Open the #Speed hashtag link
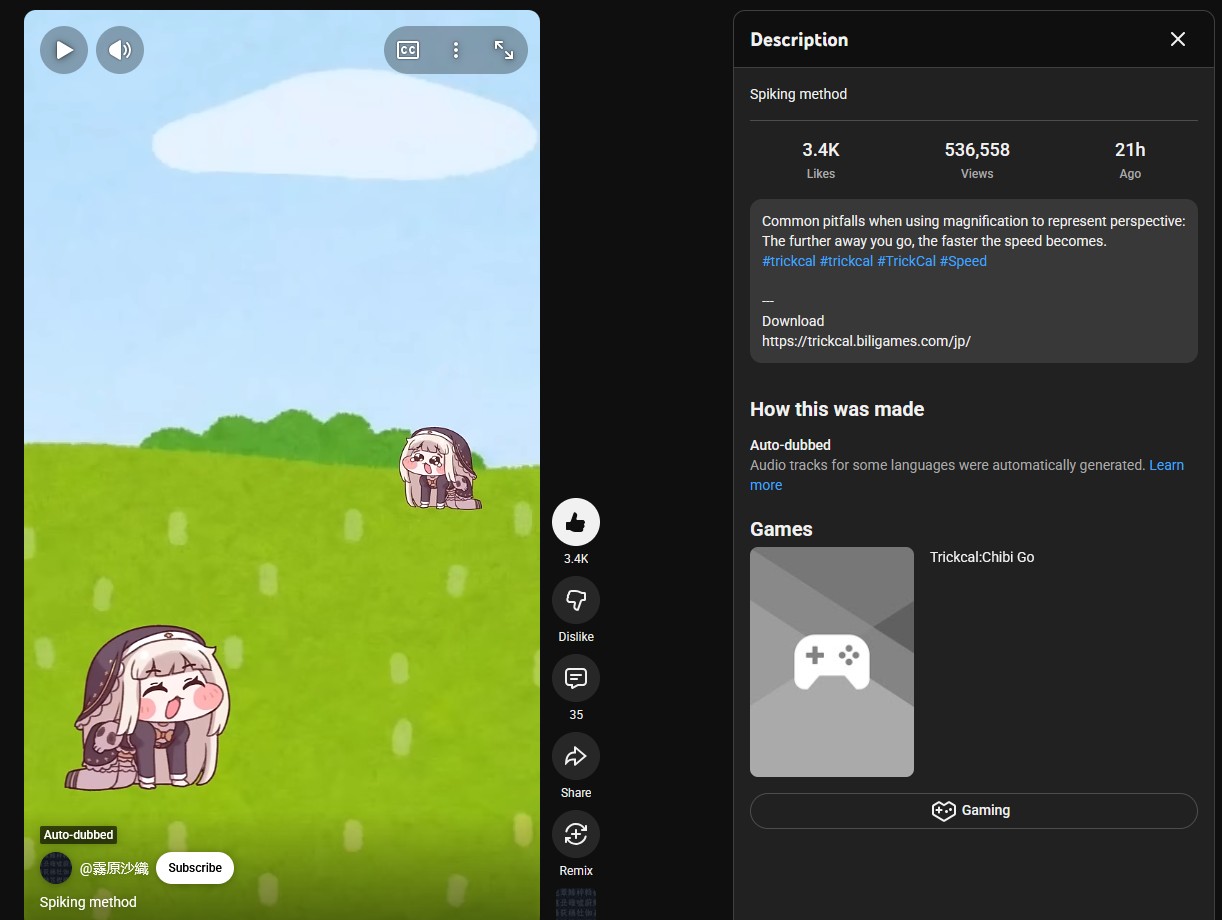The image size is (1222, 920). (963, 261)
